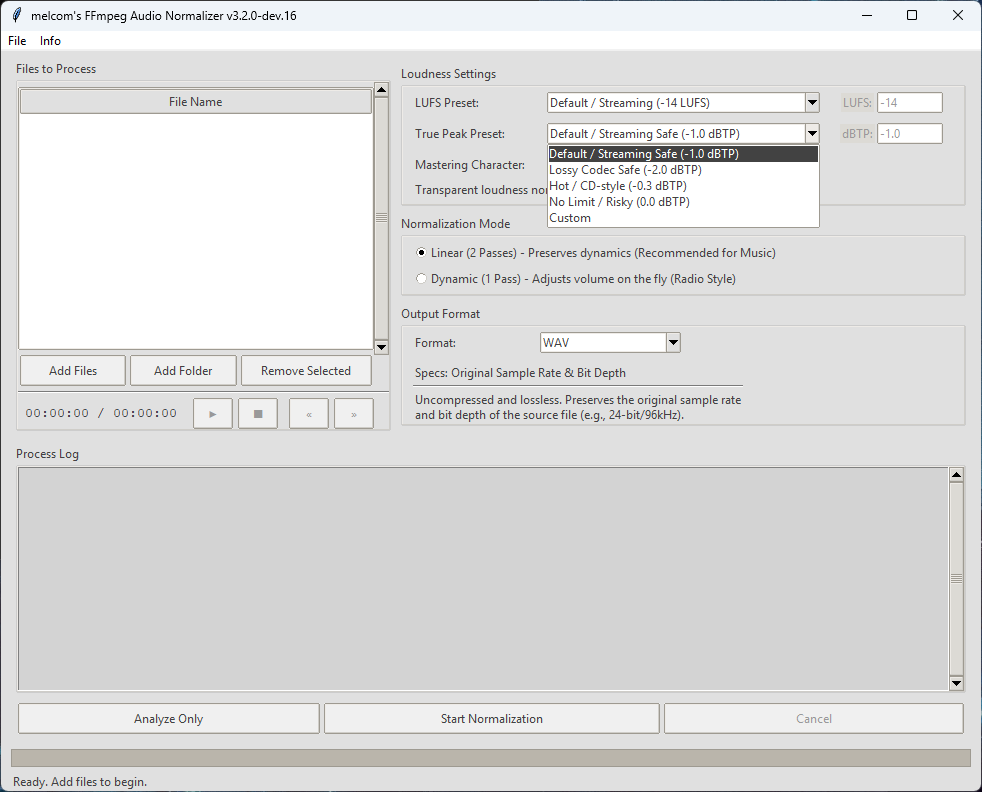The image size is (982, 792).
Task: Click the 'Mastering Character:' label
Action: pos(470,165)
